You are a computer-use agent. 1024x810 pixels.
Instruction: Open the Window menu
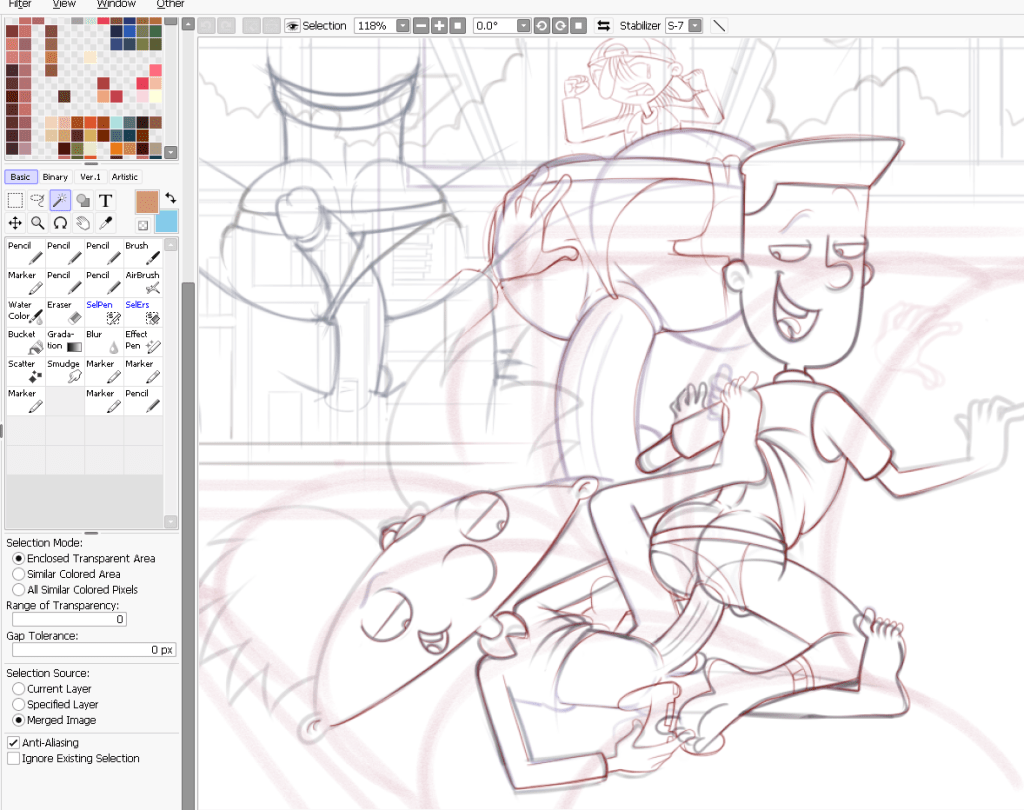(116, 5)
